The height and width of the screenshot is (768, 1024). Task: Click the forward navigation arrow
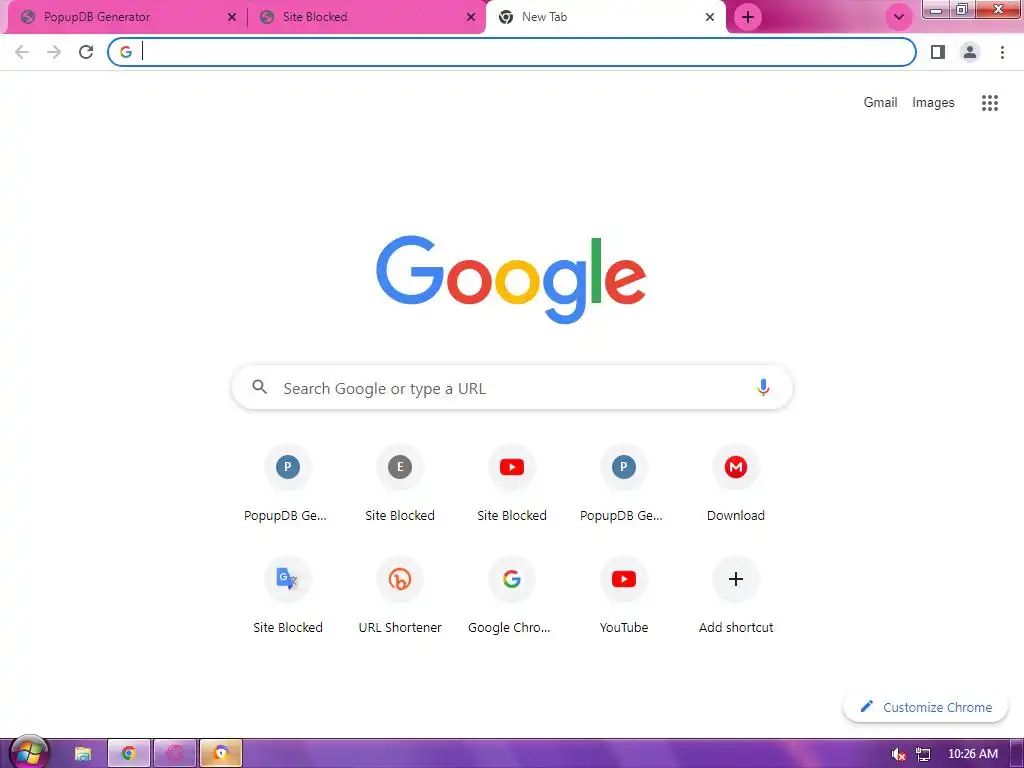pos(54,52)
